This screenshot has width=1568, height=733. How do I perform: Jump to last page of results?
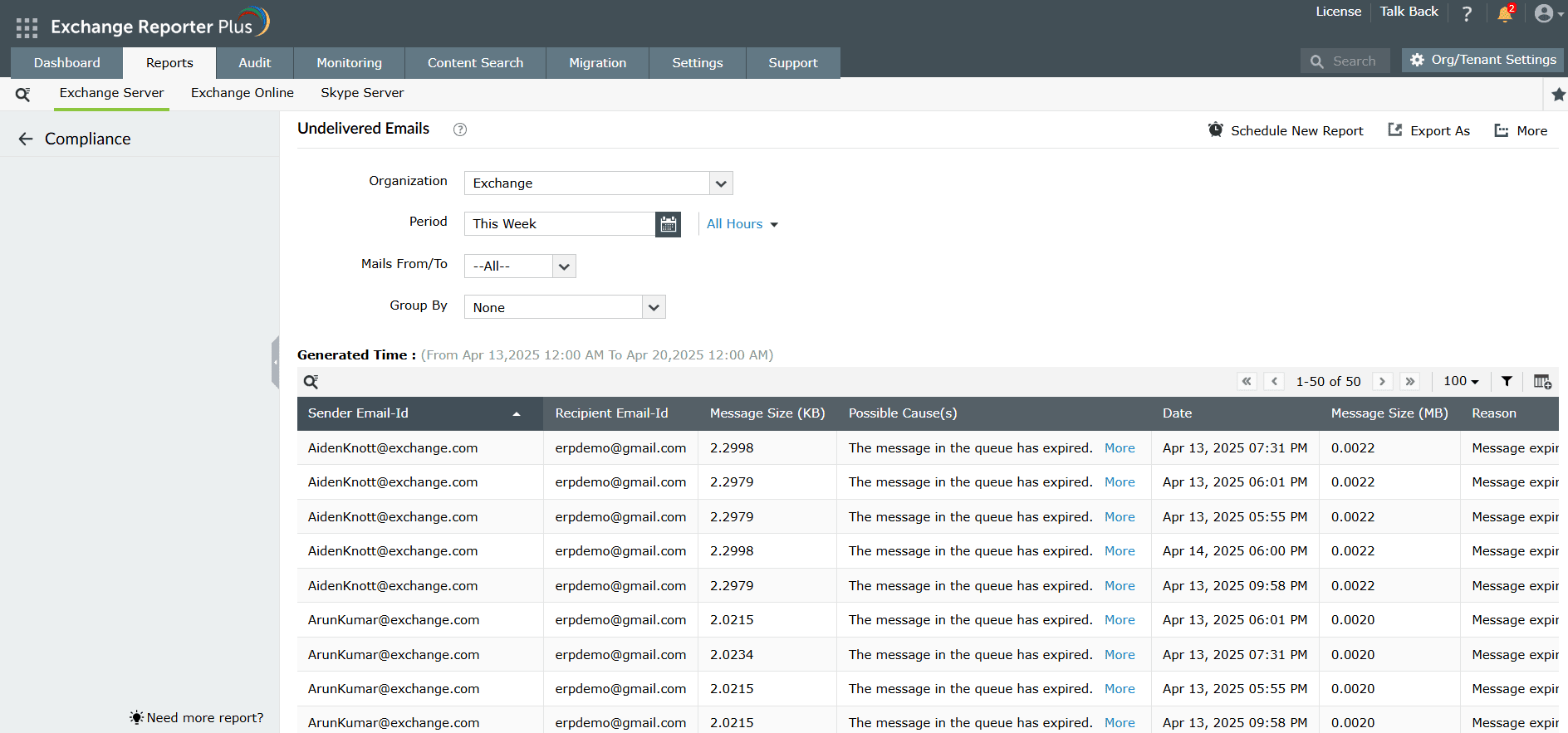tap(1410, 381)
